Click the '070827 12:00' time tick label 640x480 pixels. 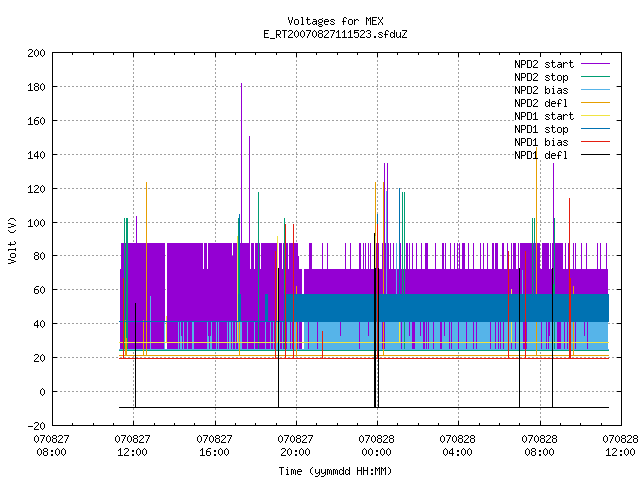tap(133, 446)
